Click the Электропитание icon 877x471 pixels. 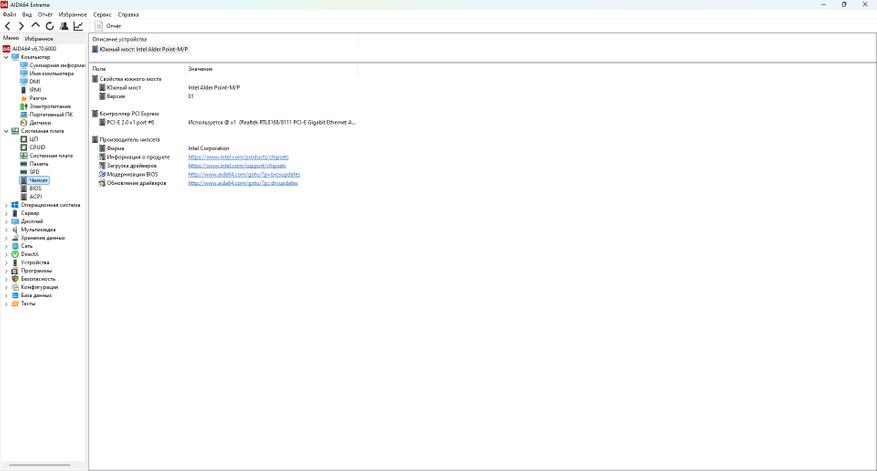coord(23,106)
